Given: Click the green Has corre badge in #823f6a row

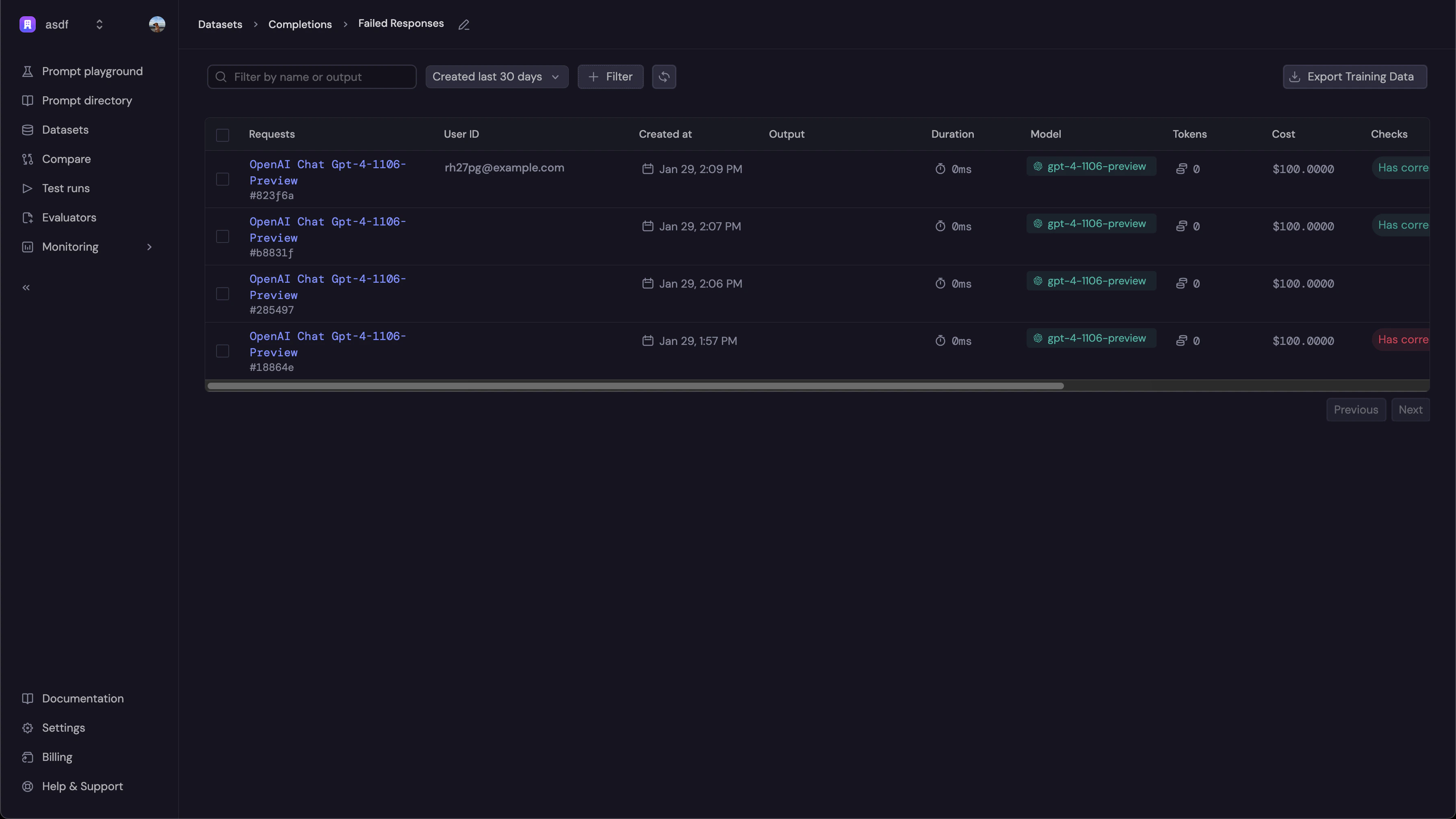Looking at the screenshot, I should (1401, 168).
